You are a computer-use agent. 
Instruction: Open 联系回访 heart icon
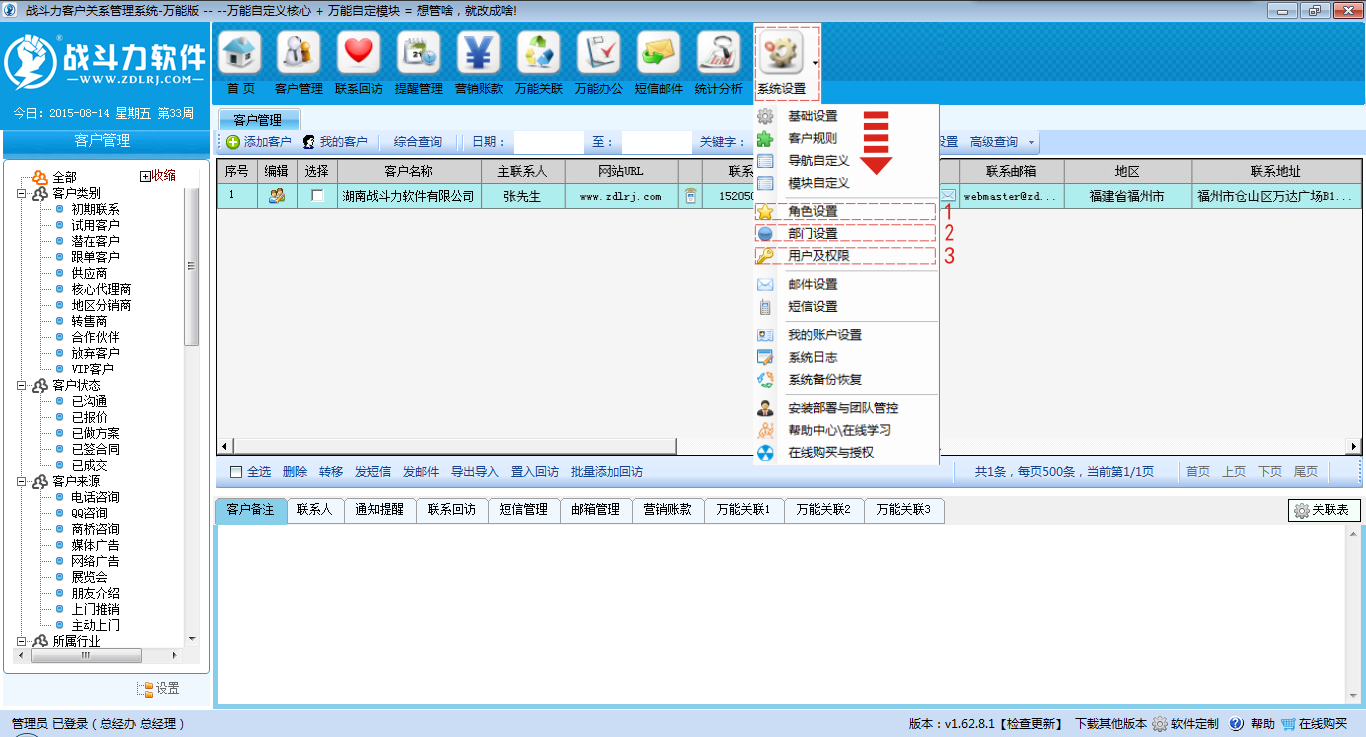point(359,53)
